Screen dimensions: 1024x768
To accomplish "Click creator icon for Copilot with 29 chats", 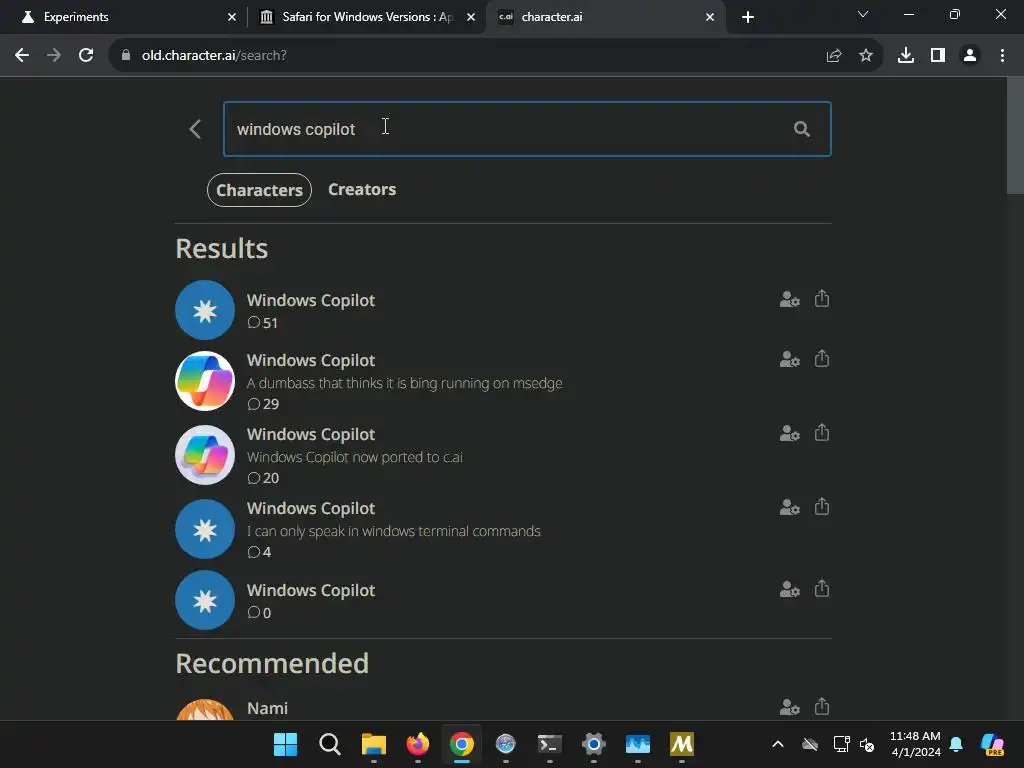I will (790, 359).
